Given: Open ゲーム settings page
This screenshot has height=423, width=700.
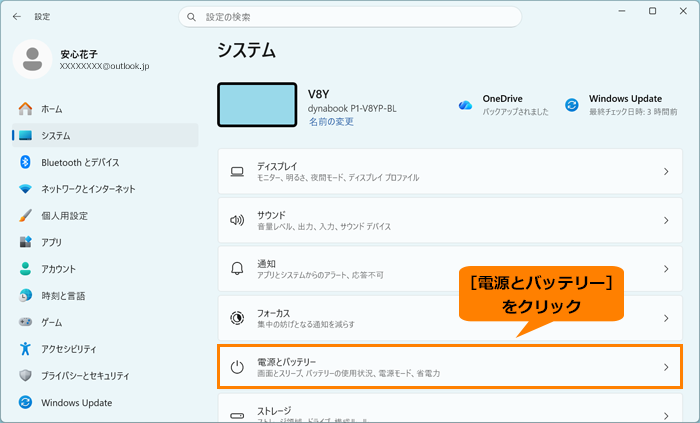Looking at the screenshot, I should (x=105, y=322).
